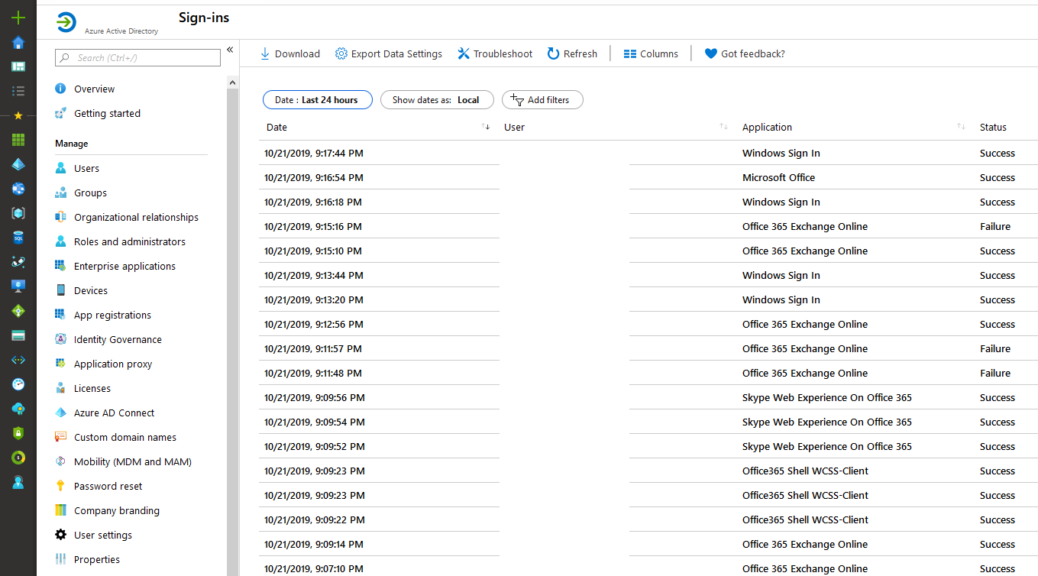The height and width of the screenshot is (576, 1038).
Task: Click the User settings gear icon
Action: click(x=60, y=534)
